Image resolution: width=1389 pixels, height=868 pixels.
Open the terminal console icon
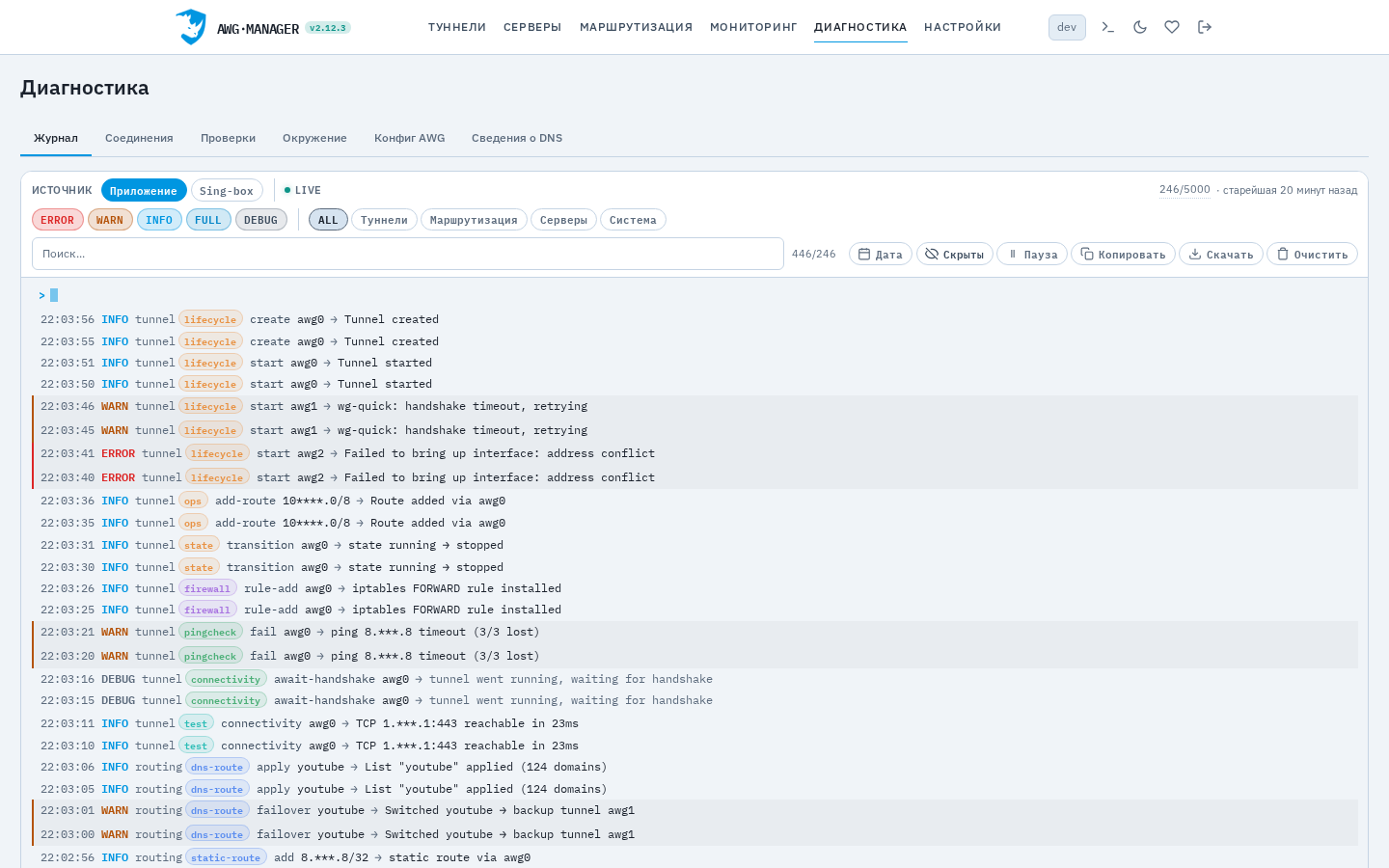[x=1108, y=27]
